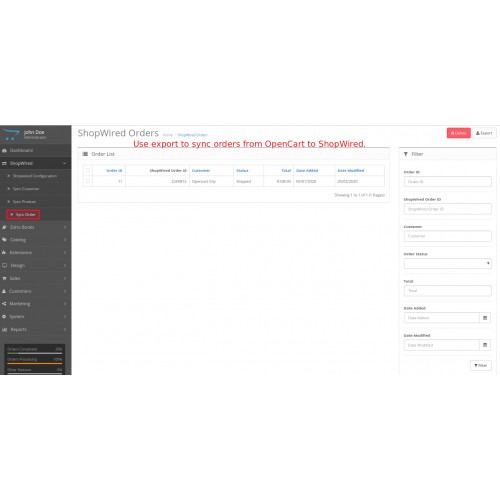Sort table by Customer column
This screenshot has width=500, height=500.
[201, 171]
